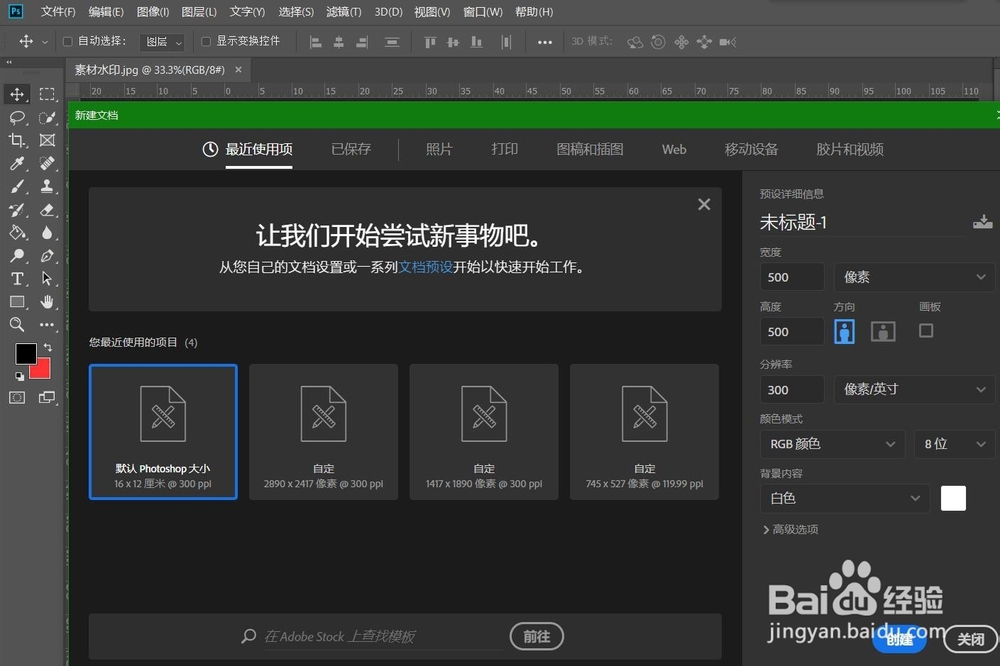Dismiss the welcome banner with its X
Image resolution: width=1000 pixels, height=666 pixels.
pyautogui.click(x=704, y=204)
